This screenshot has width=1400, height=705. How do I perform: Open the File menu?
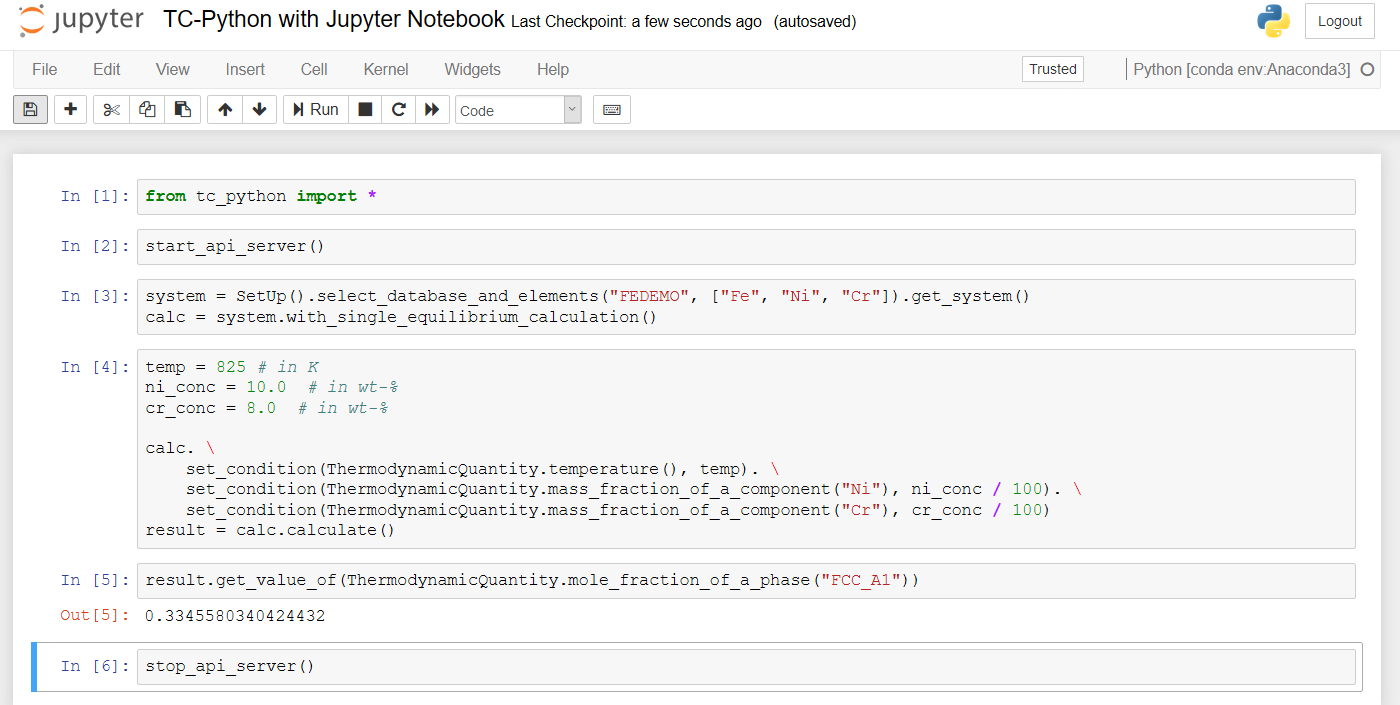(45, 69)
